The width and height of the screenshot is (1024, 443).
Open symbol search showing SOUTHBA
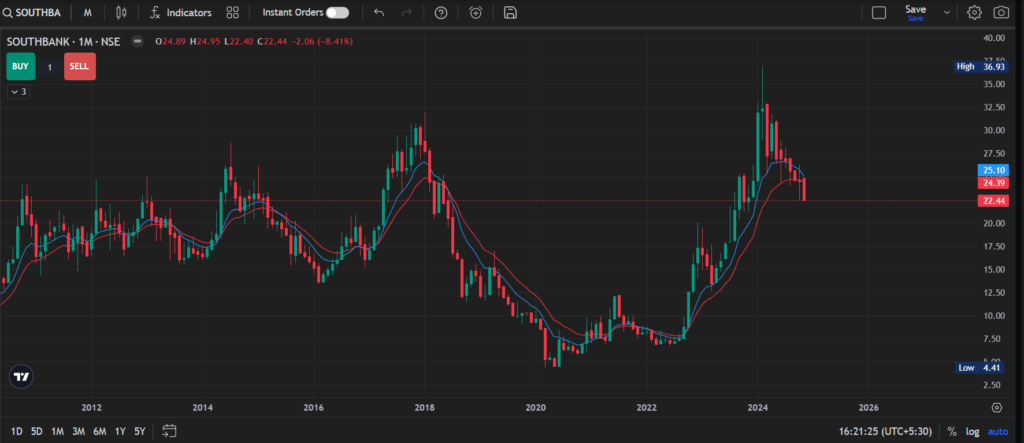tap(33, 12)
